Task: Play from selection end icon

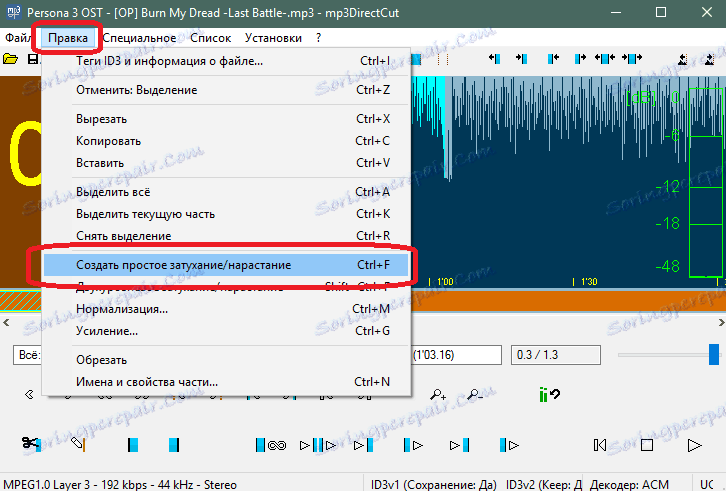Action: (509, 445)
